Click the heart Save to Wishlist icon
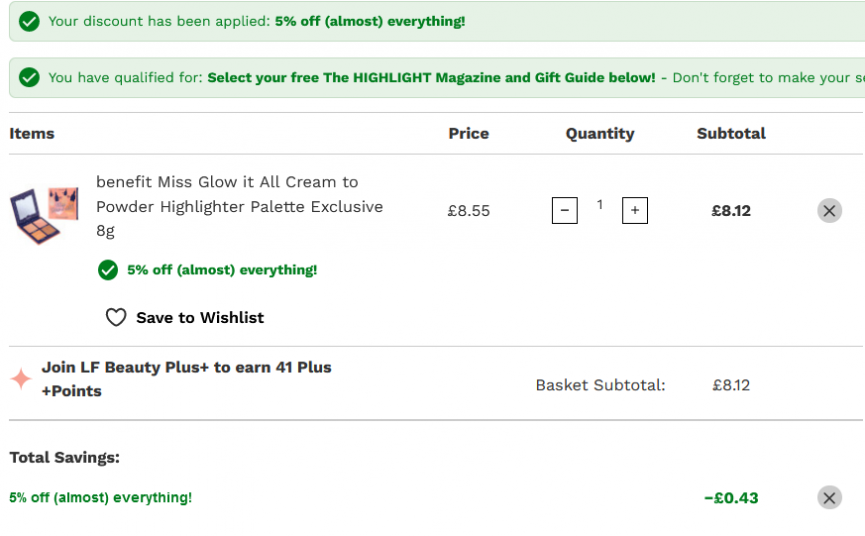 [x=116, y=317]
